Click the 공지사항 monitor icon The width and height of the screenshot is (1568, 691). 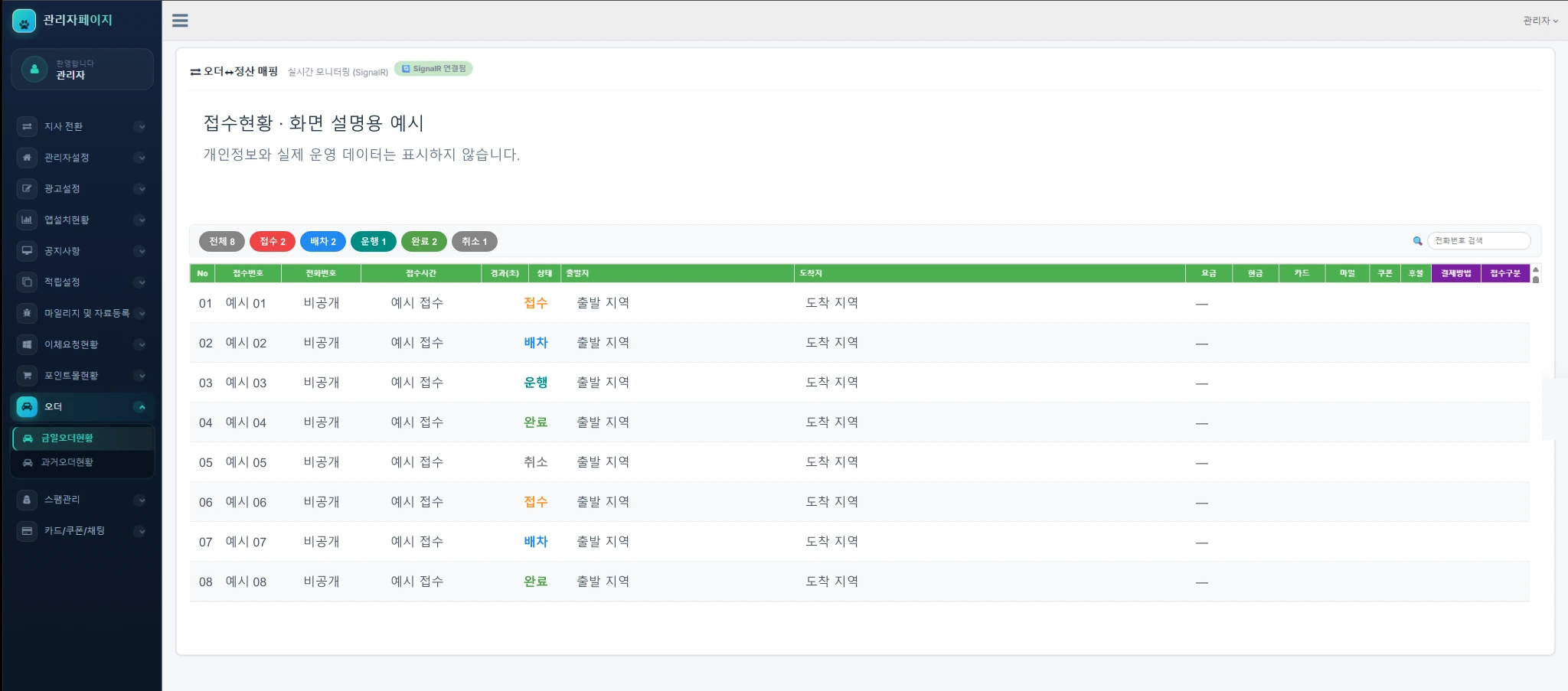point(27,251)
